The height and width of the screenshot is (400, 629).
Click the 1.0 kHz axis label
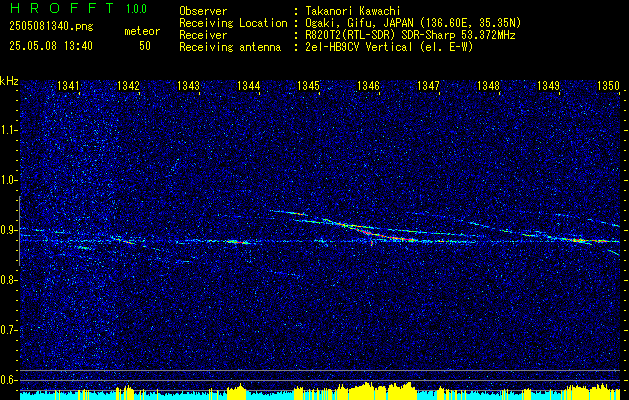(8, 181)
